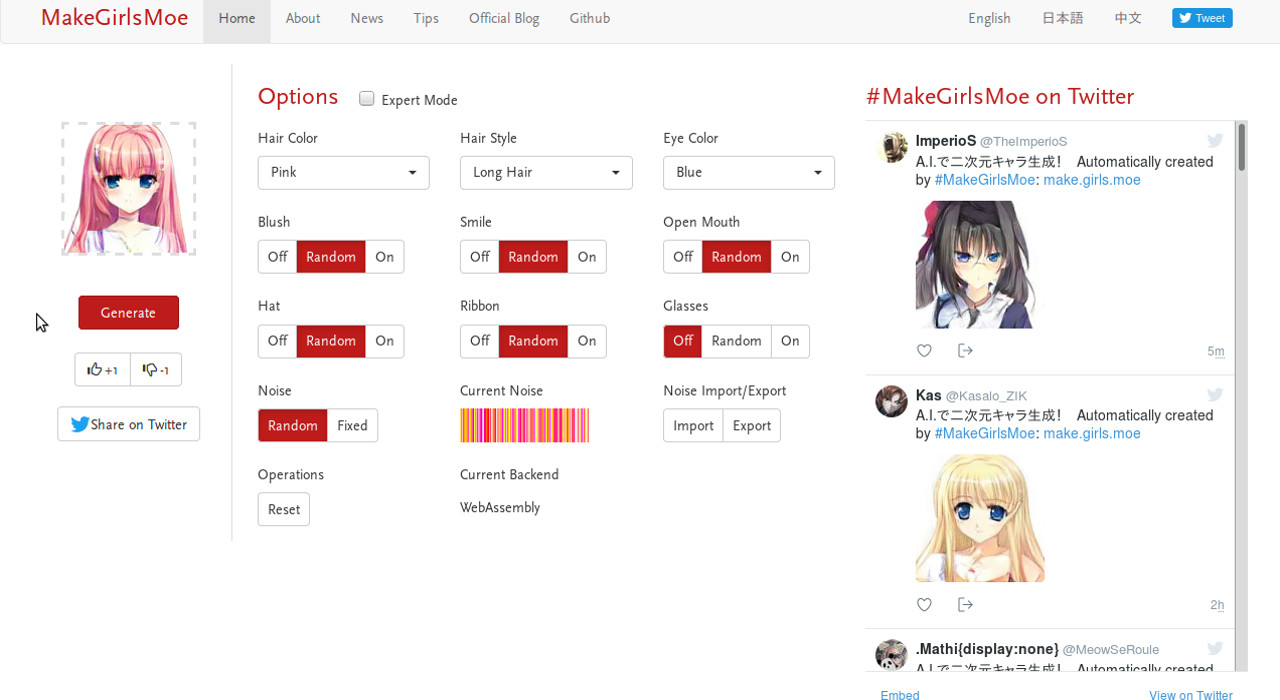Screen dimensions: 1280x700
Task: Click share icon on ImperioS's tweet
Action: [965, 351]
